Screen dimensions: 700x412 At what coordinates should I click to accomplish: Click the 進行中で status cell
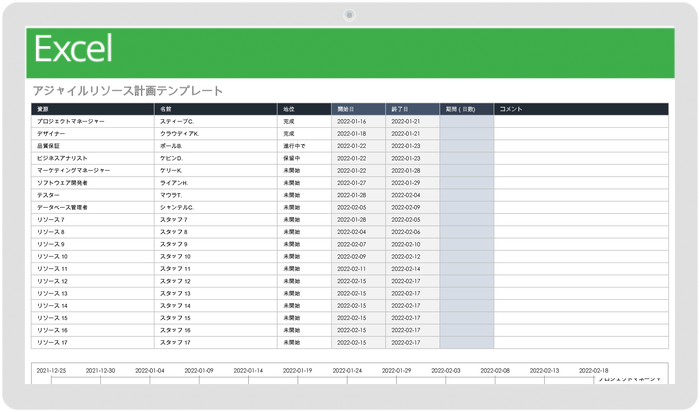(x=304, y=146)
